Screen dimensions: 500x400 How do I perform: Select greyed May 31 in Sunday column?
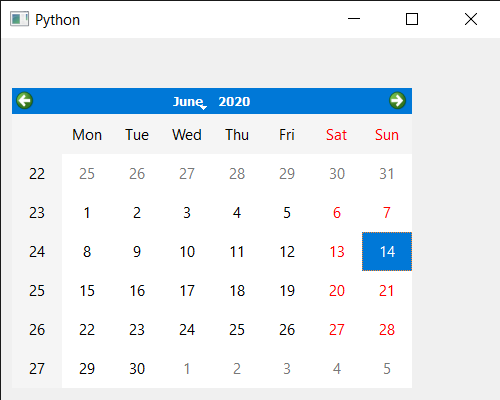[x=387, y=174]
